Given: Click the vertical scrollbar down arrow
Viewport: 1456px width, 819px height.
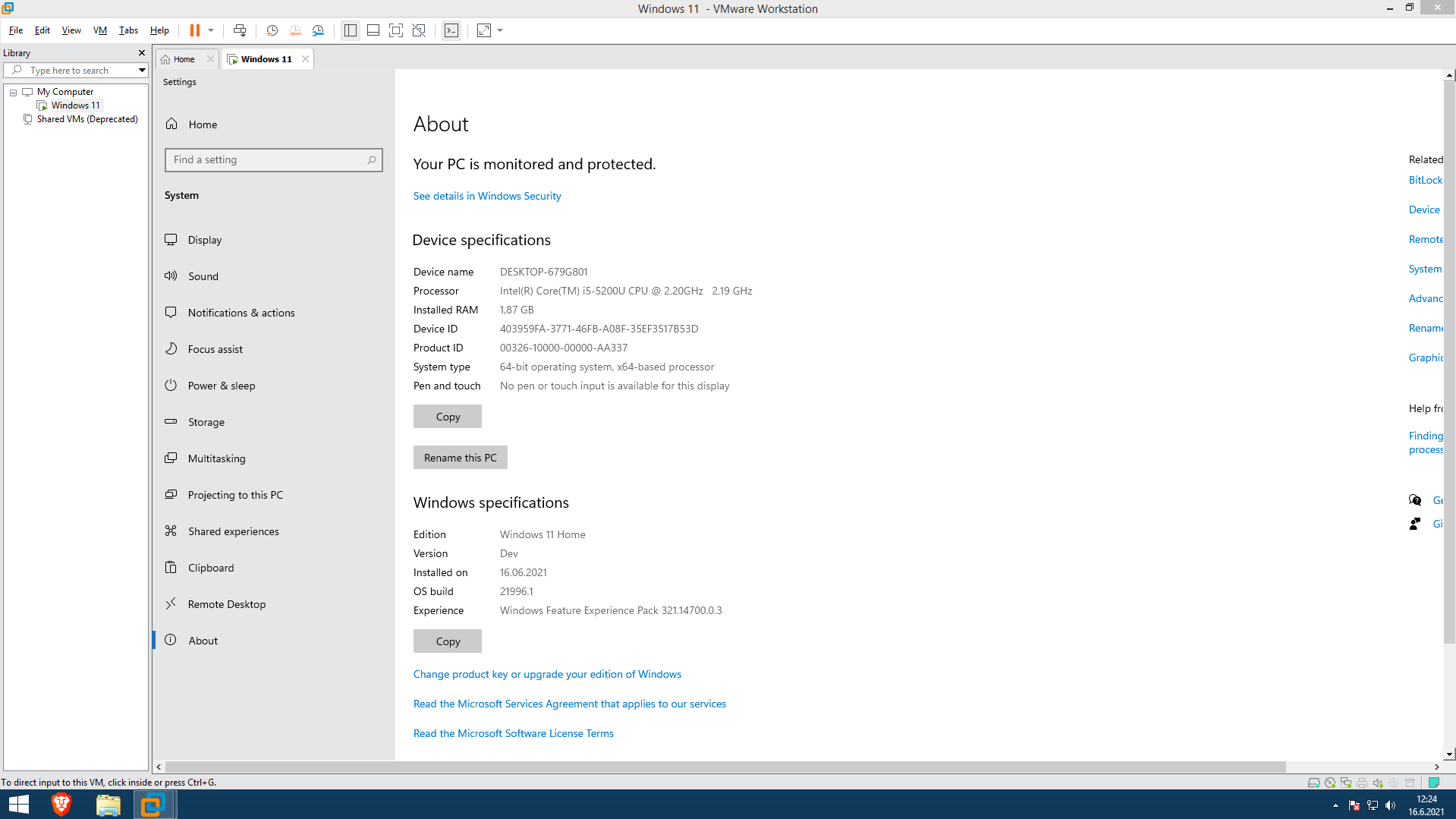Looking at the screenshot, I should tap(1450, 754).
